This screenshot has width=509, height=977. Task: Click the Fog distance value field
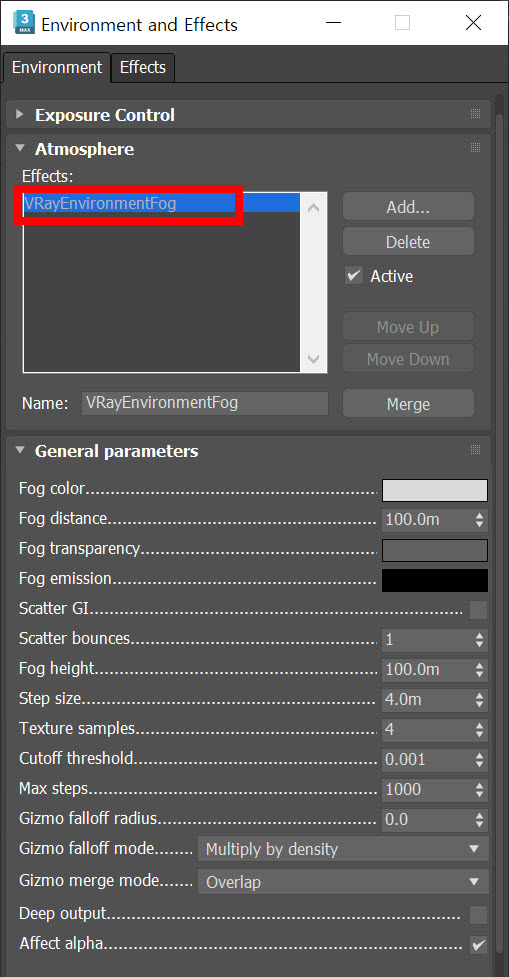[x=427, y=519]
